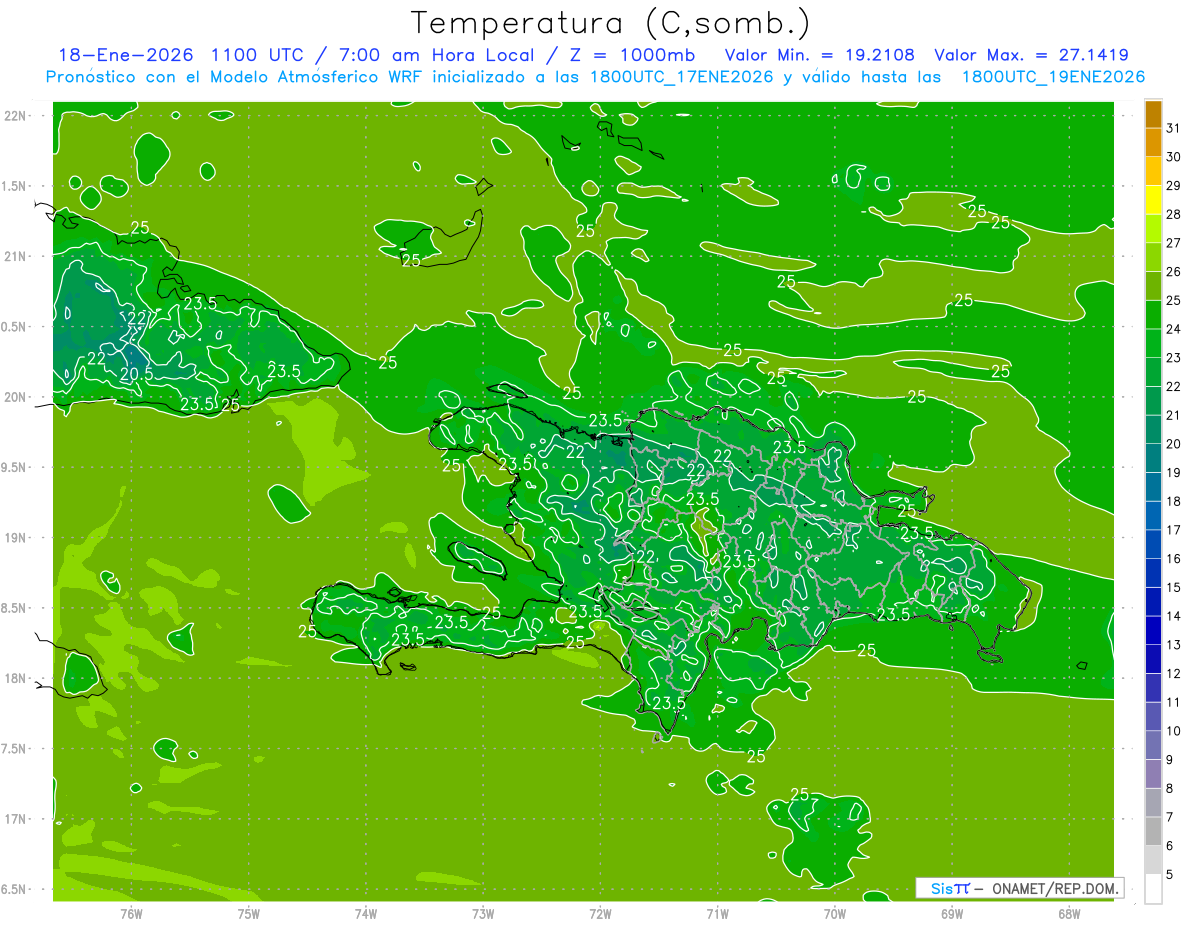Click the "76W" longitude axis label
Screen dimensions: 1200x927
(x=131, y=913)
